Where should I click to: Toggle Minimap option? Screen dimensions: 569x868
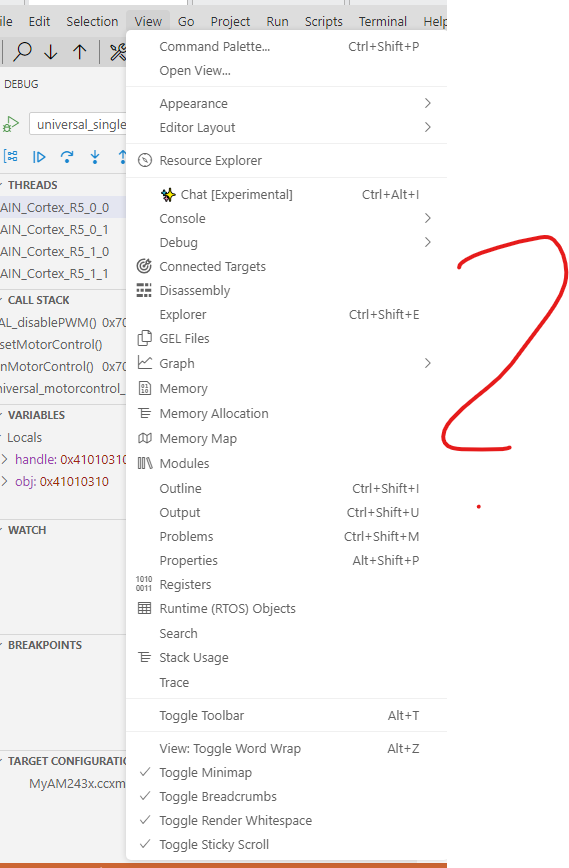tap(286, 772)
